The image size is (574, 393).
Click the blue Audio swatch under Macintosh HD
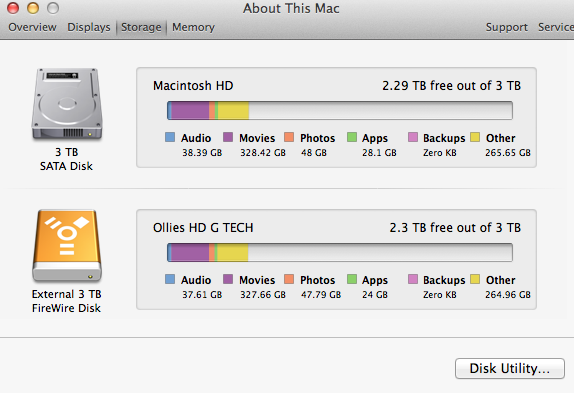[x=170, y=137]
